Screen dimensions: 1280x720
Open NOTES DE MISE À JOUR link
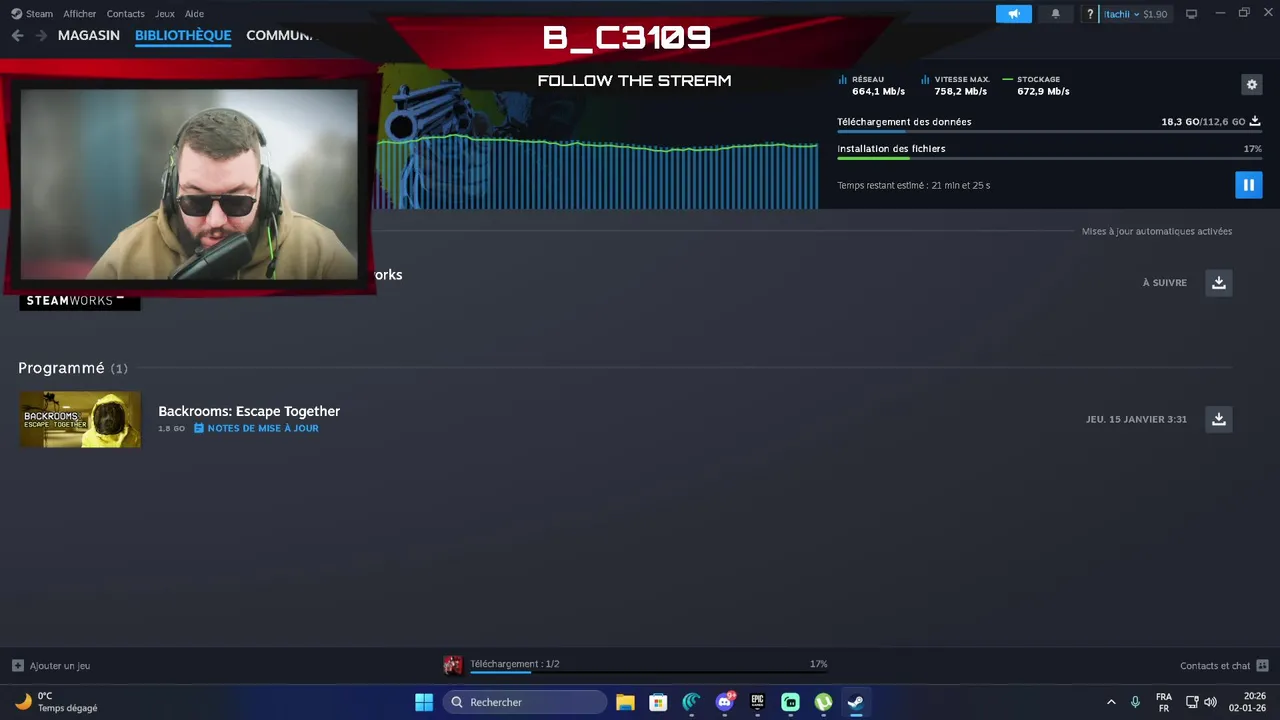(256, 428)
